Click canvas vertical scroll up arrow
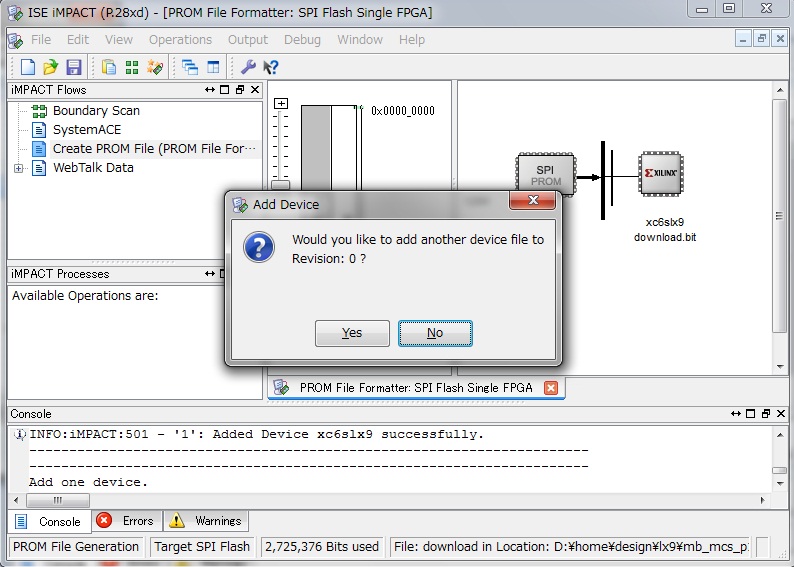 click(x=780, y=90)
